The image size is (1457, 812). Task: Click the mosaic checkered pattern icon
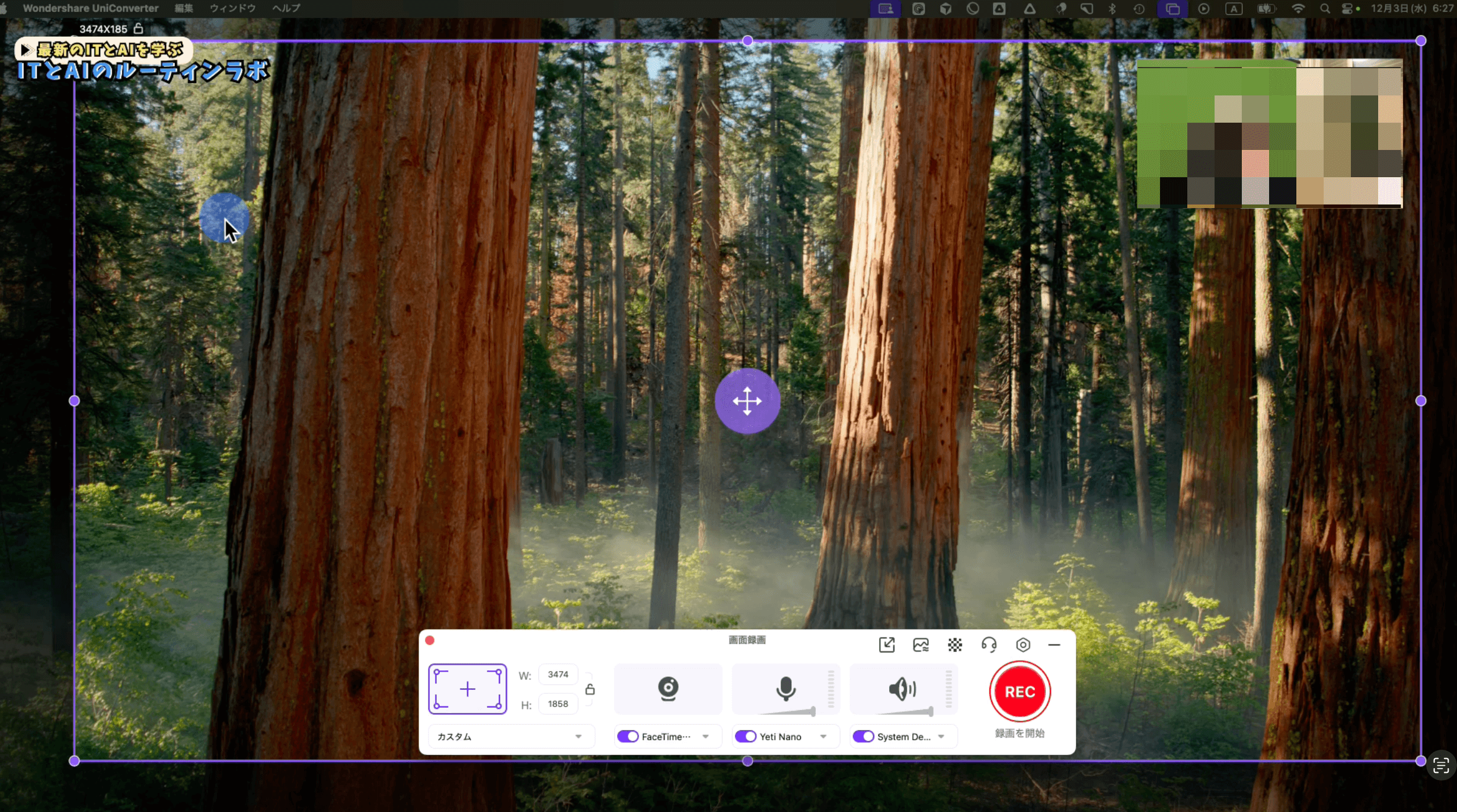[x=955, y=644]
